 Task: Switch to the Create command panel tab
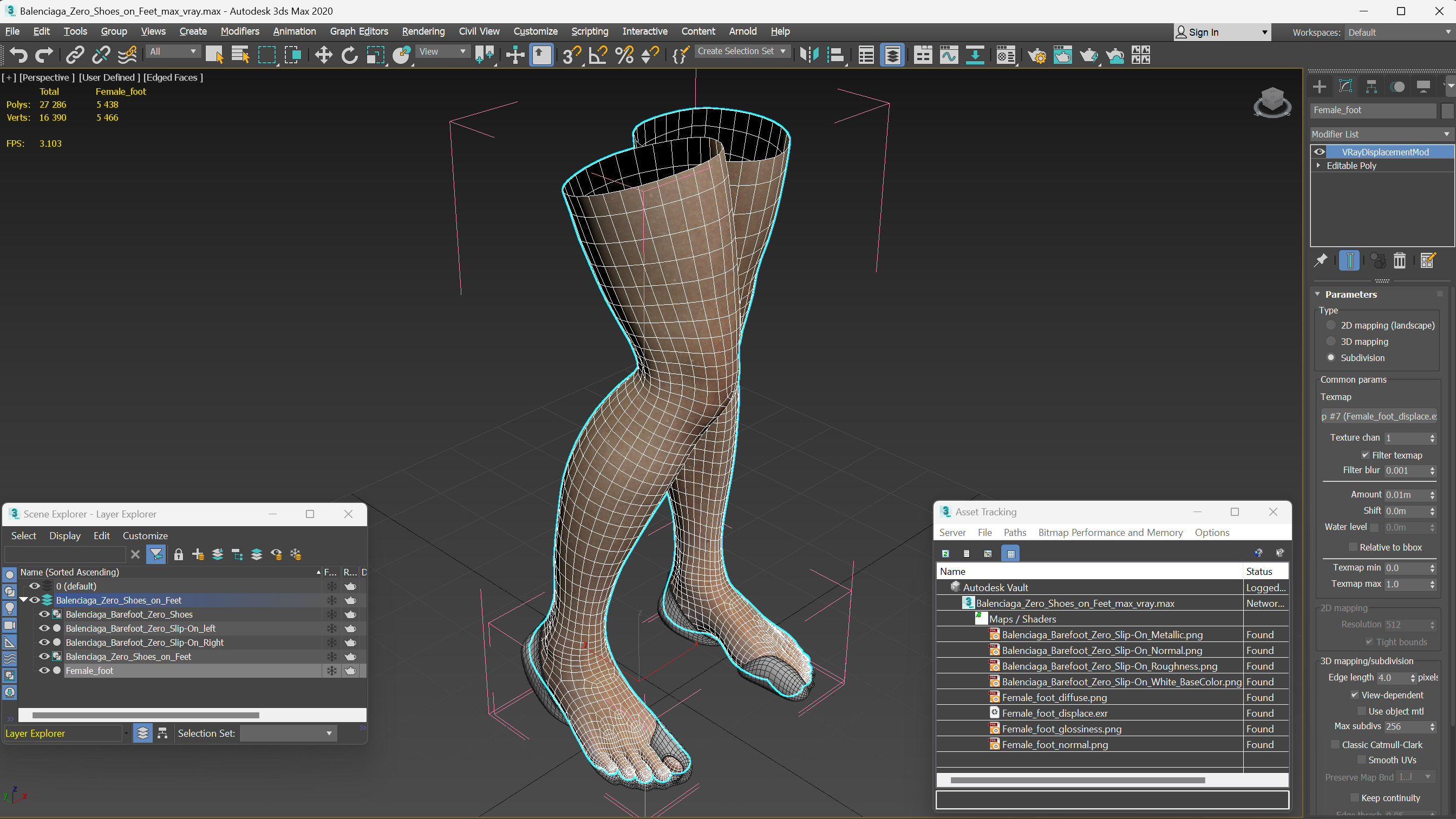[1319, 87]
